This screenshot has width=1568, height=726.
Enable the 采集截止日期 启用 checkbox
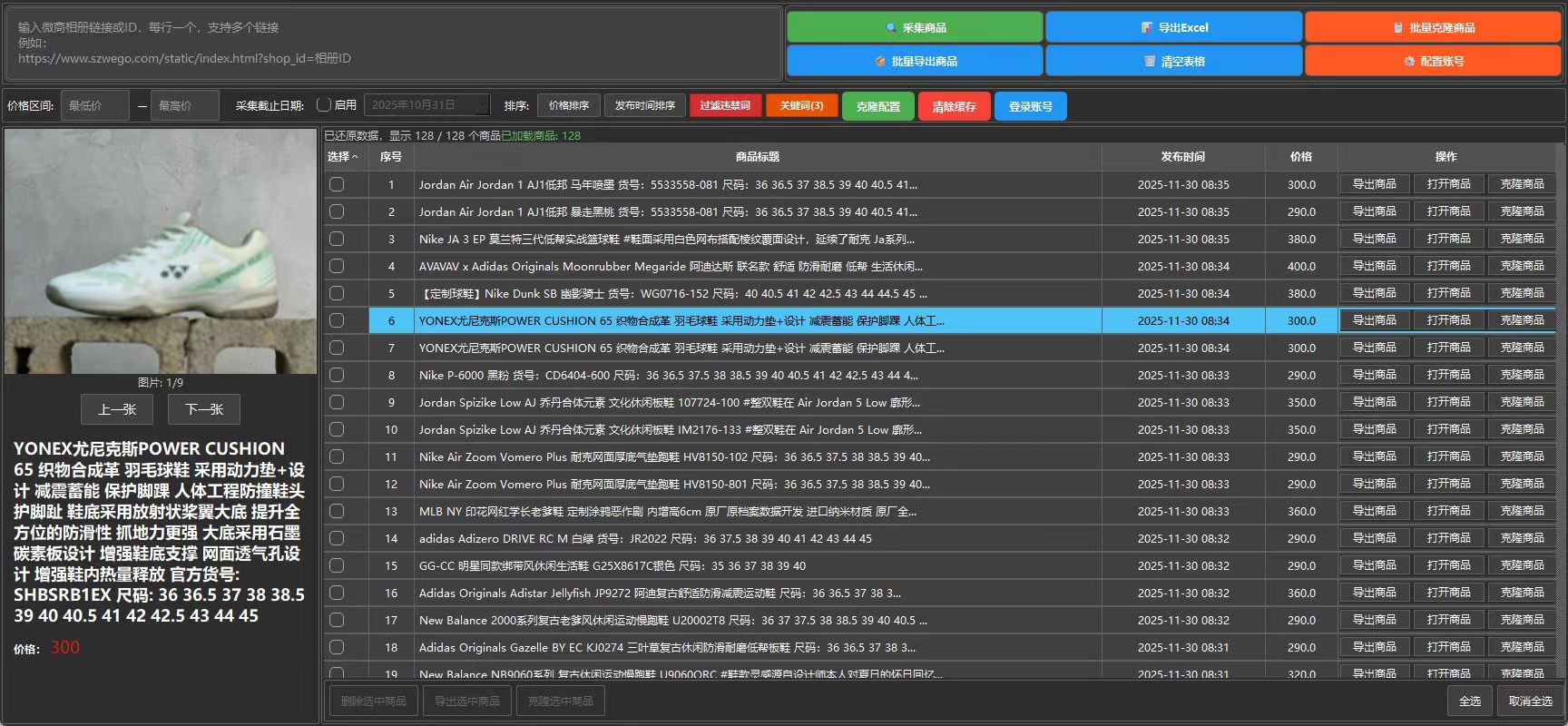point(324,105)
